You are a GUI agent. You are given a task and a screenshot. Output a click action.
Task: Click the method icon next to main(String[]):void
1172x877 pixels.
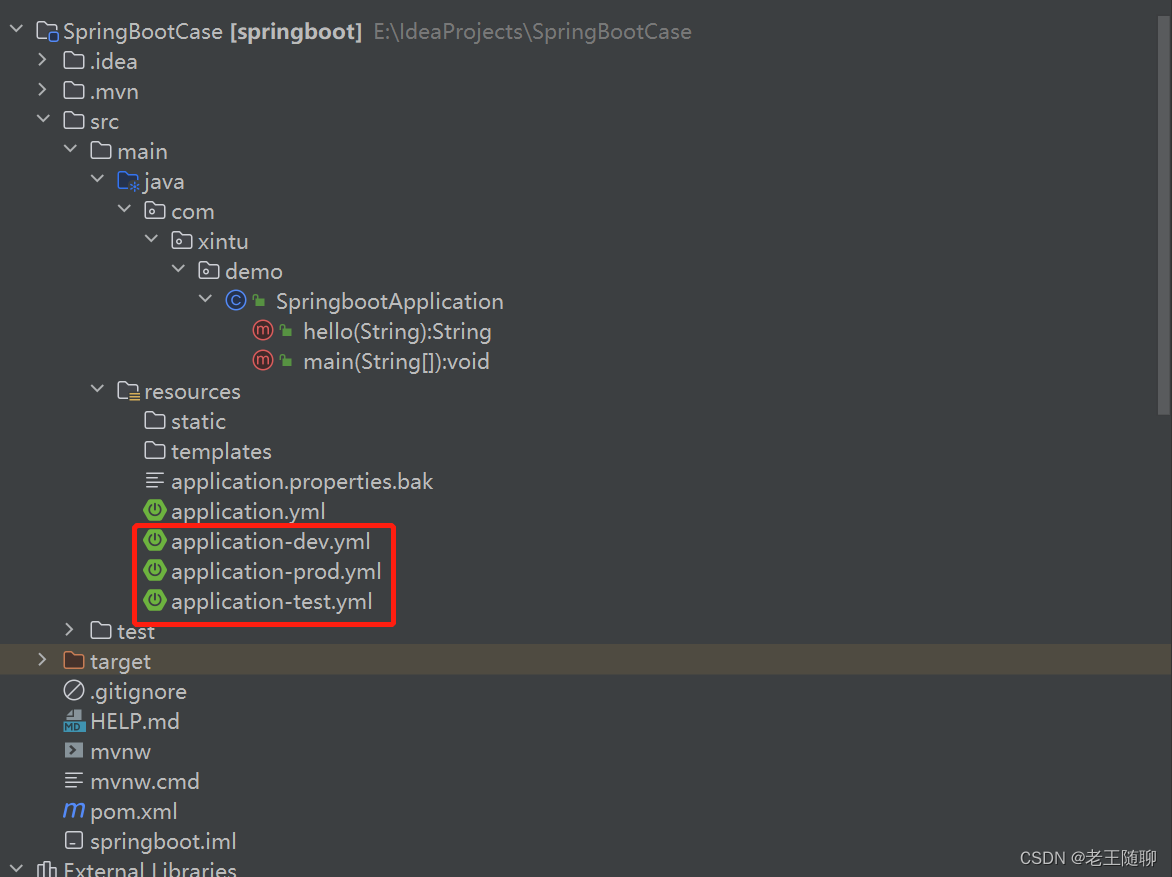pos(262,361)
